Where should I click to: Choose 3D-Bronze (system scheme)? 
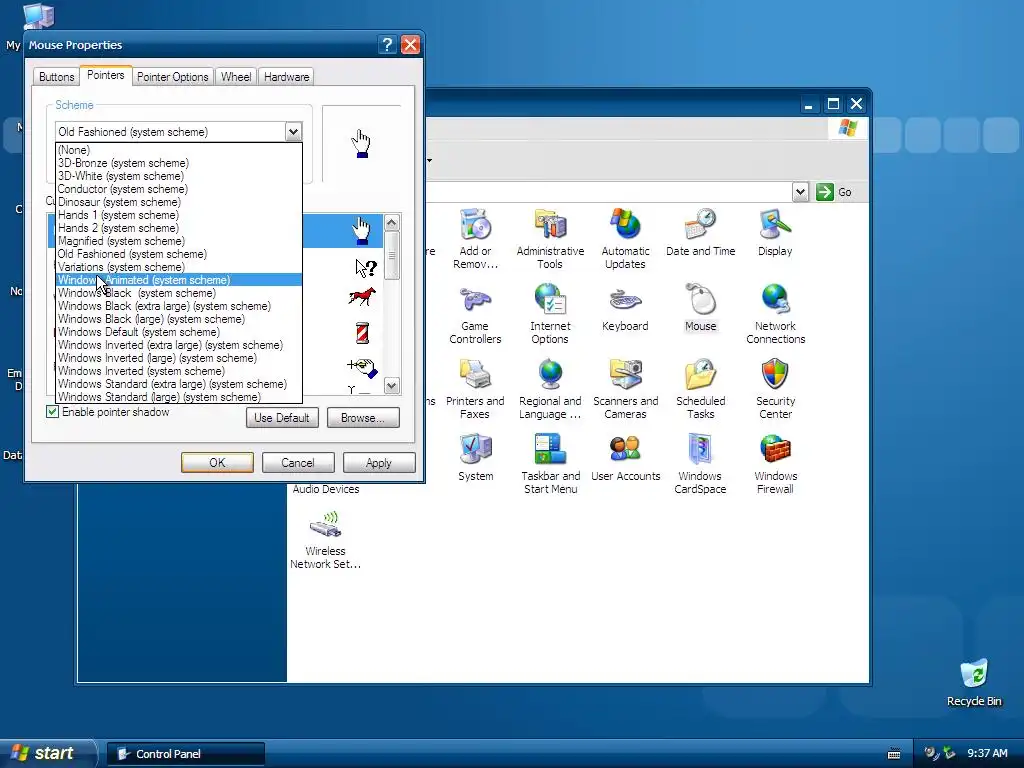(178, 163)
